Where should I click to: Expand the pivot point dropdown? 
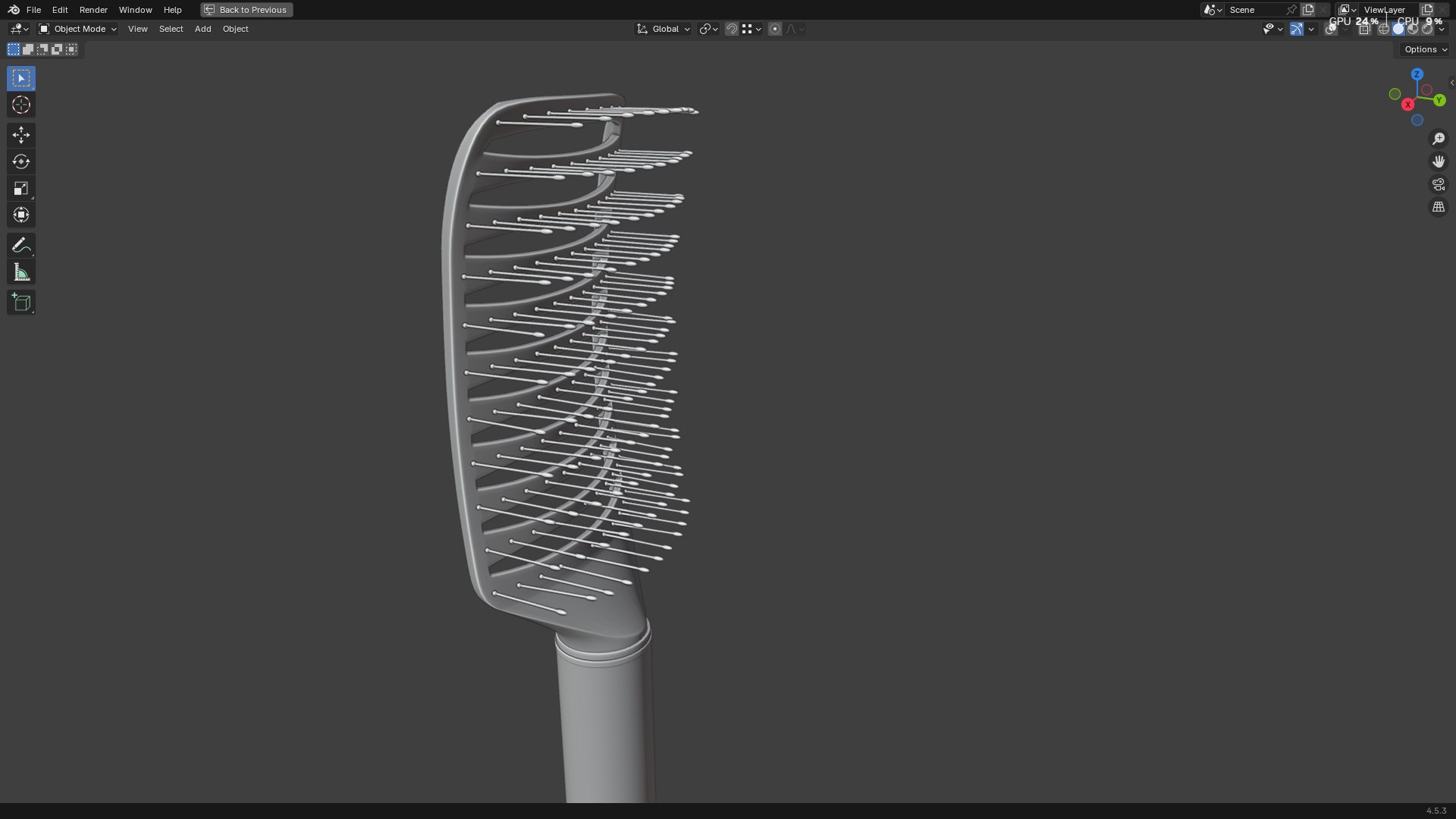[708, 29]
